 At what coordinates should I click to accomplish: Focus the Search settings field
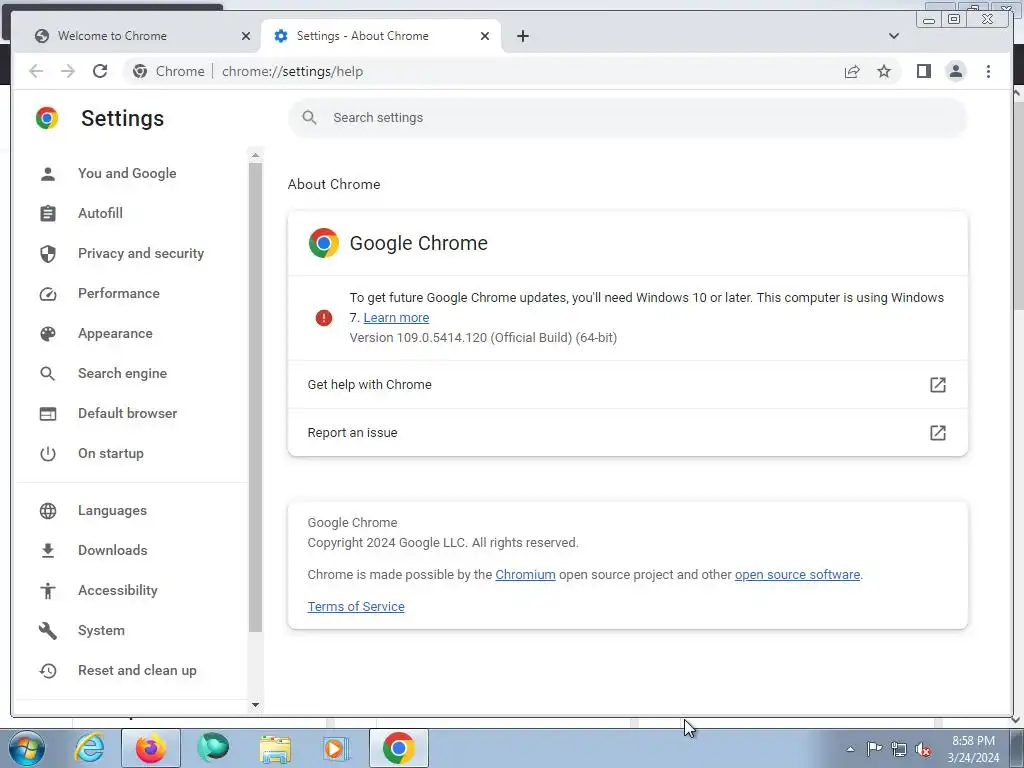pyautogui.click(x=628, y=118)
